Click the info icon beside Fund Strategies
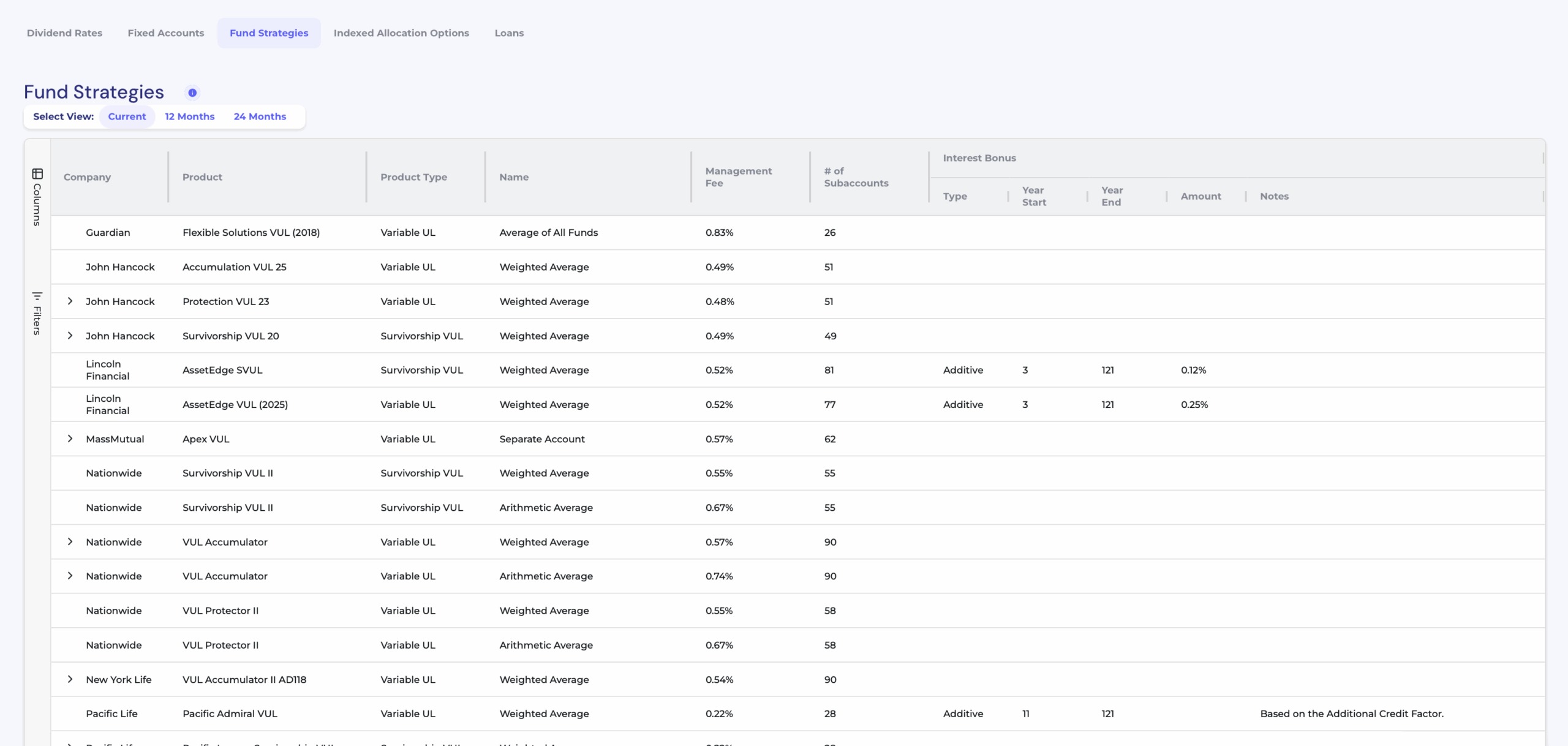This screenshot has width=1568, height=746. tap(192, 92)
